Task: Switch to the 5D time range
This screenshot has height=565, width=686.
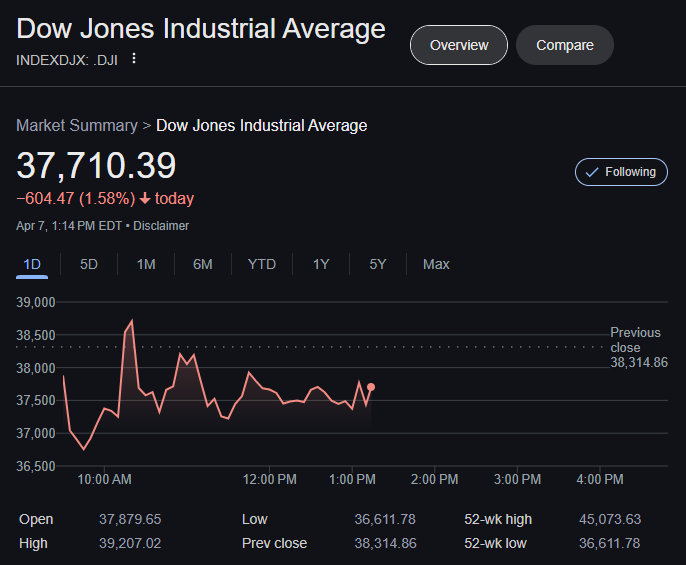Action: tap(89, 264)
